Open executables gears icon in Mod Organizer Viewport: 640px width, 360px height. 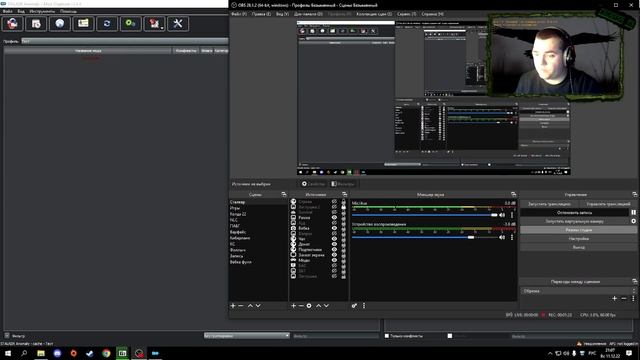pyautogui.click(x=131, y=24)
